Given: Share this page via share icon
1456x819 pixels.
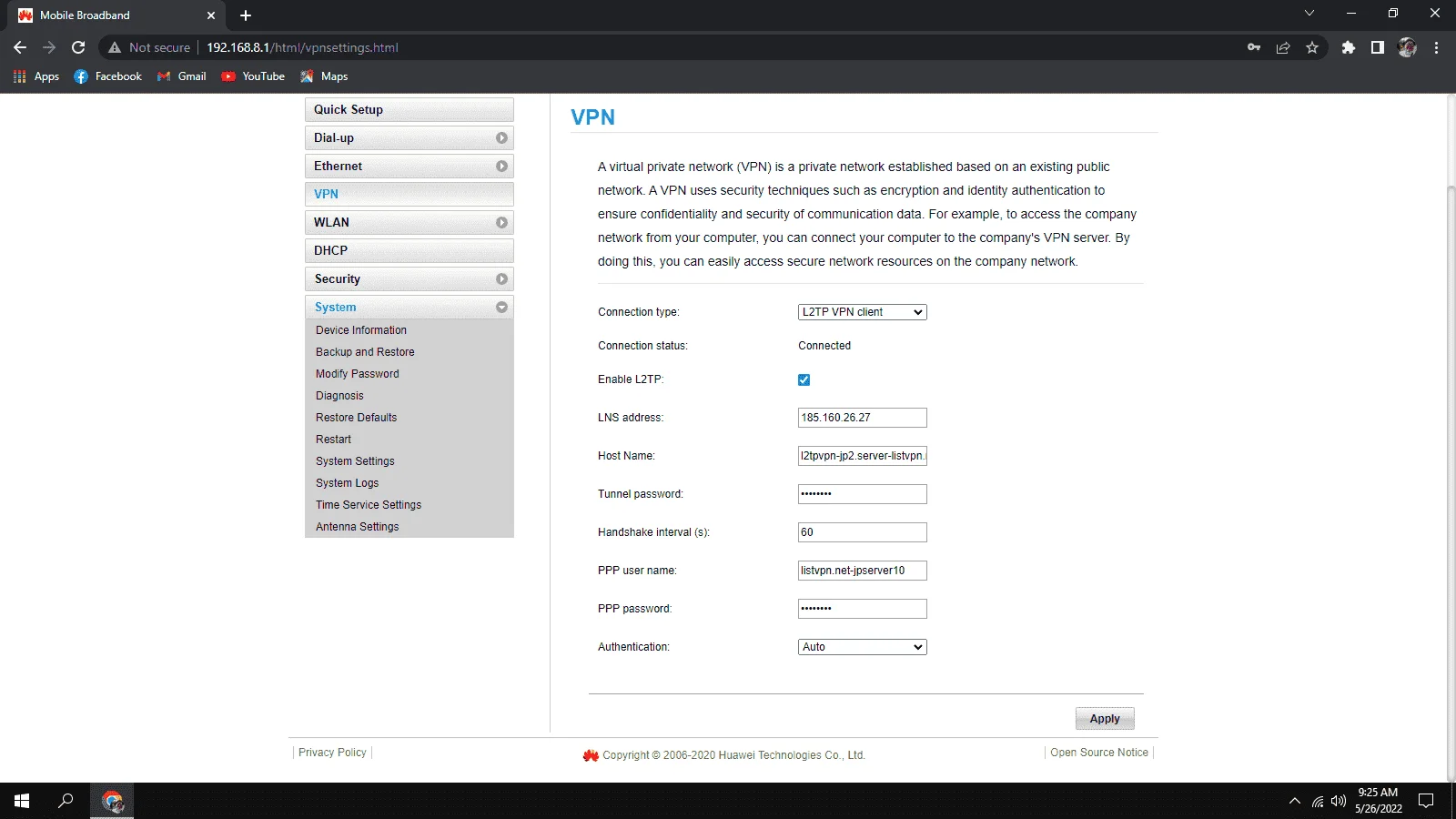Looking at the screenshot, I should (1283, 47).
